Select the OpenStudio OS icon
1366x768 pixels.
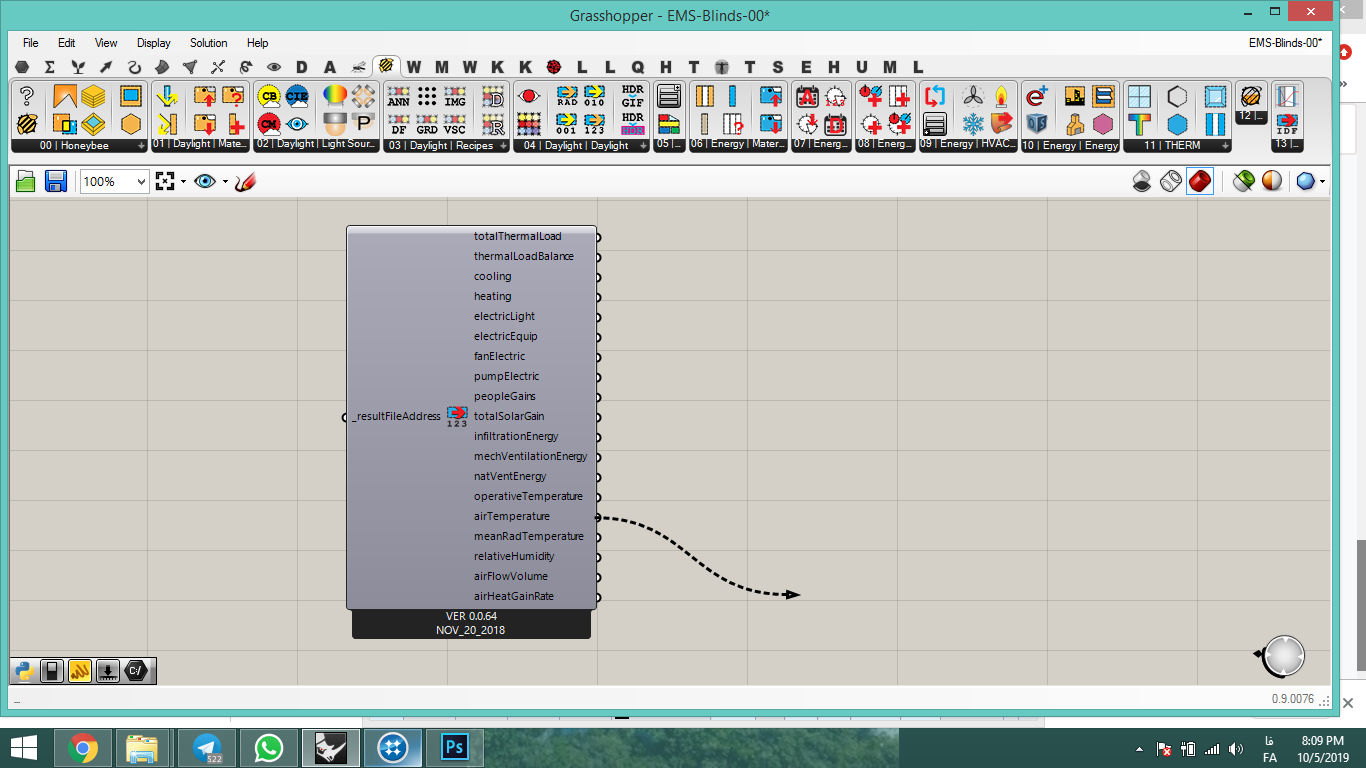point(1037,124)
